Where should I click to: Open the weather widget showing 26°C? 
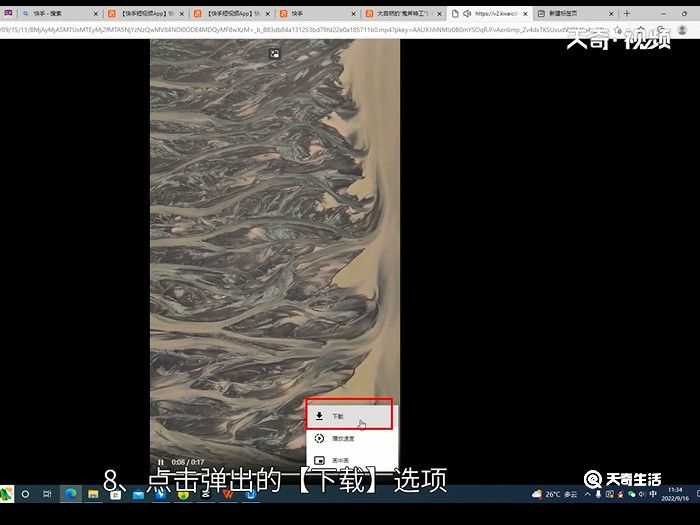(x=554, y=494)
